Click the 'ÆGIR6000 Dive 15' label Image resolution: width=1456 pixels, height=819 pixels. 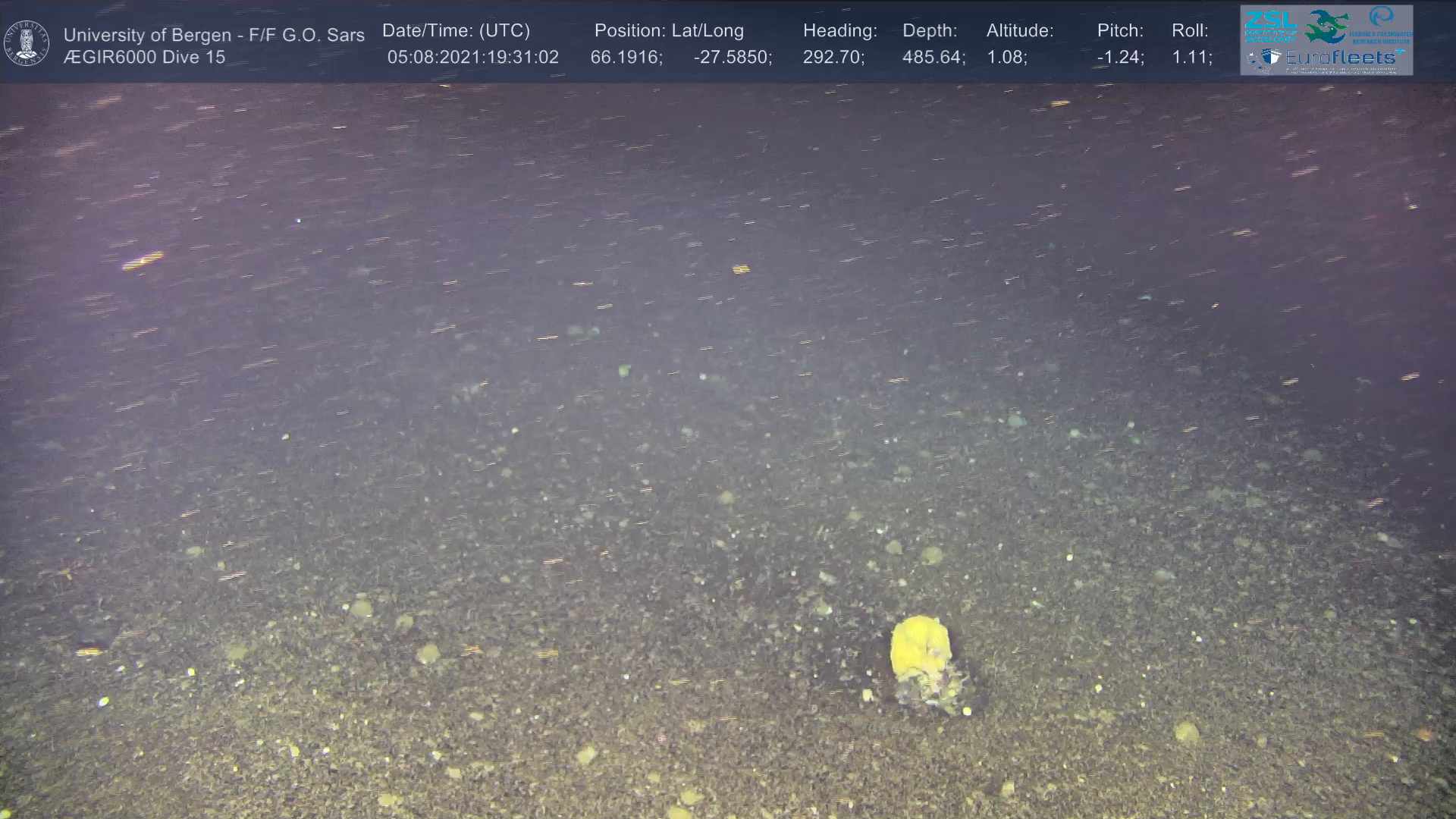tap(144, 57)
